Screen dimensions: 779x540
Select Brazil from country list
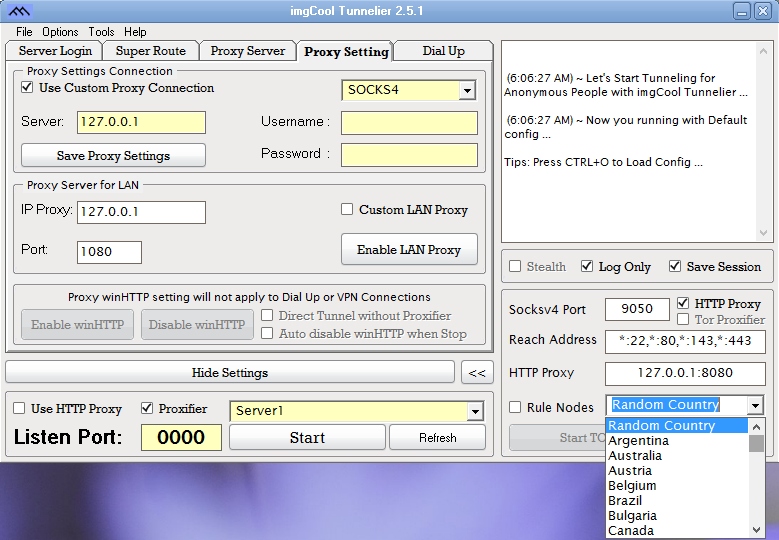677,500
